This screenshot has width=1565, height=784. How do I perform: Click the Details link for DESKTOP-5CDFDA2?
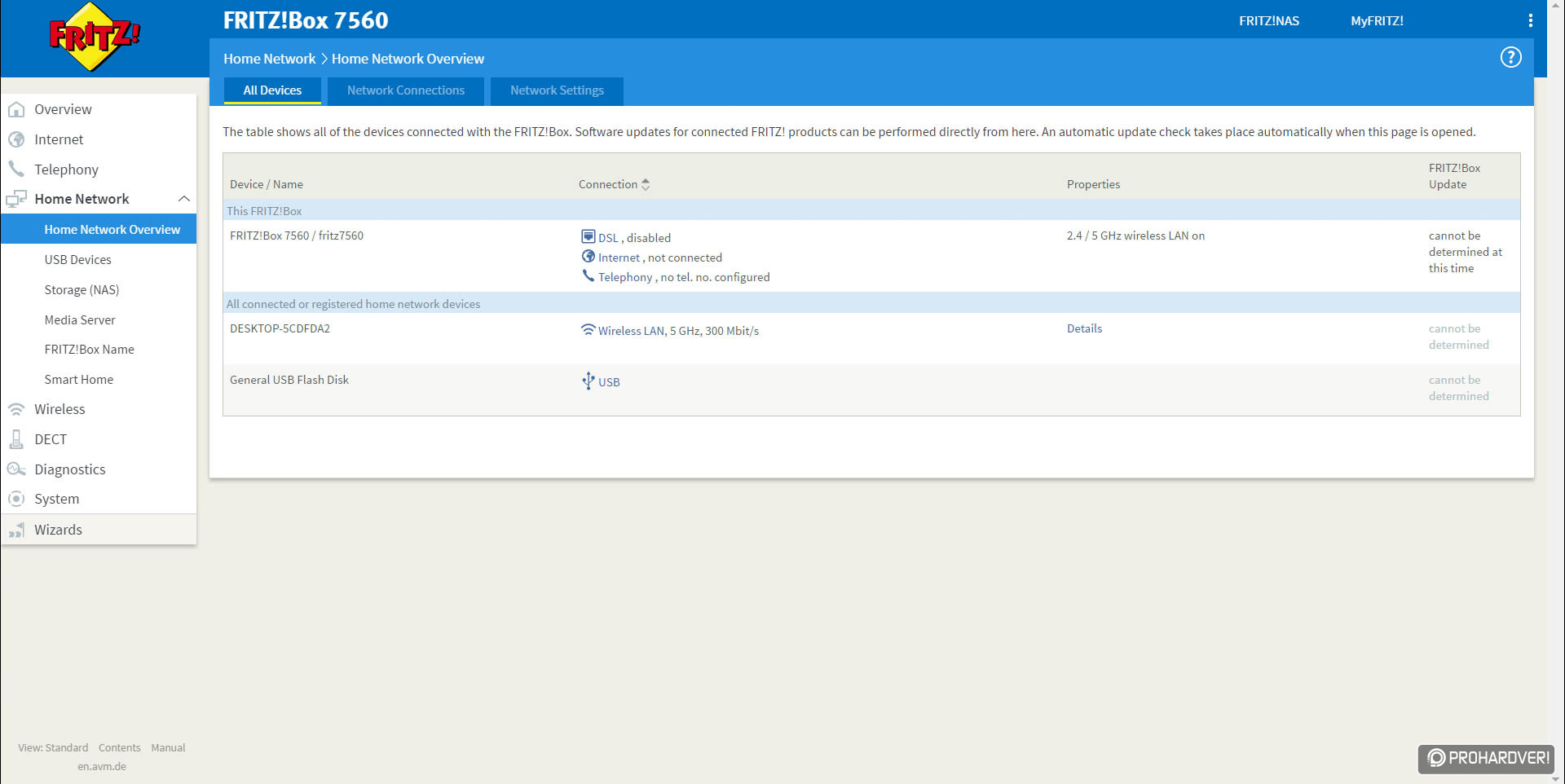[1084, 328]
